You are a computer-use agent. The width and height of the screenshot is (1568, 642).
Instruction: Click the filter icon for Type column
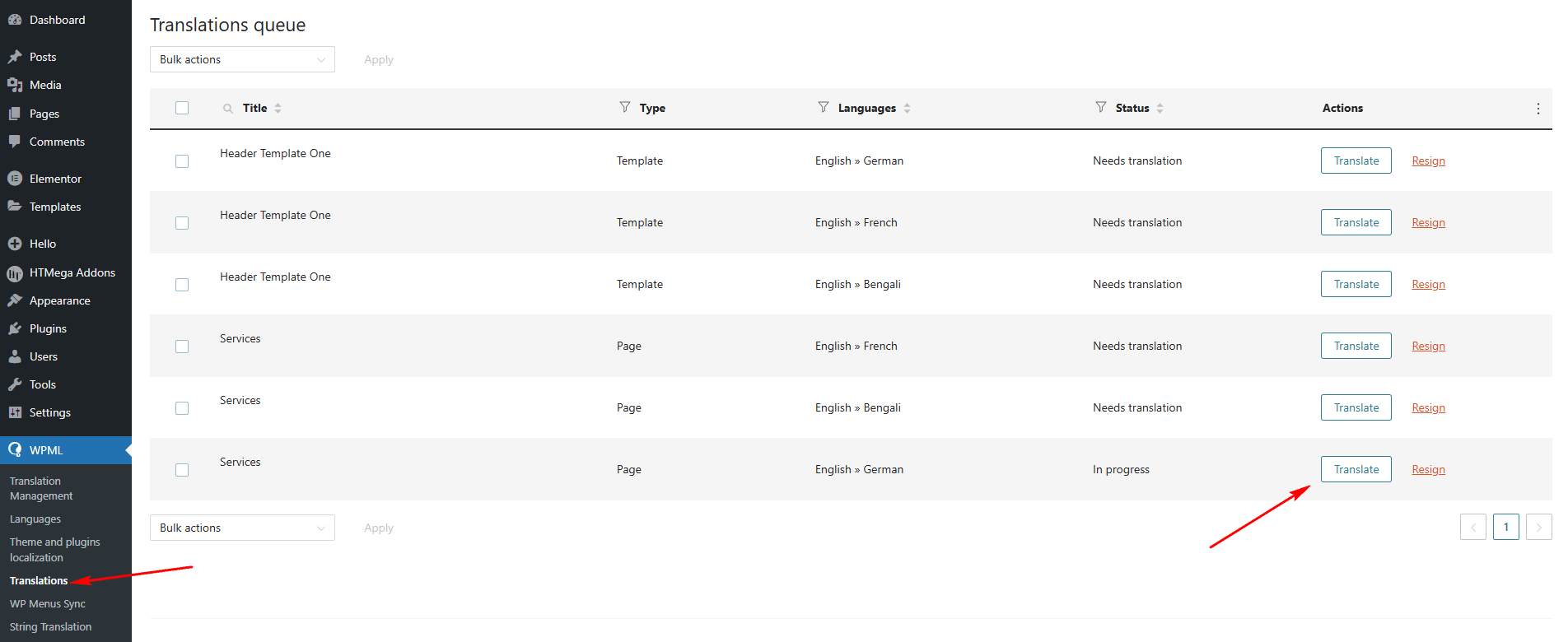coord(625,107)
